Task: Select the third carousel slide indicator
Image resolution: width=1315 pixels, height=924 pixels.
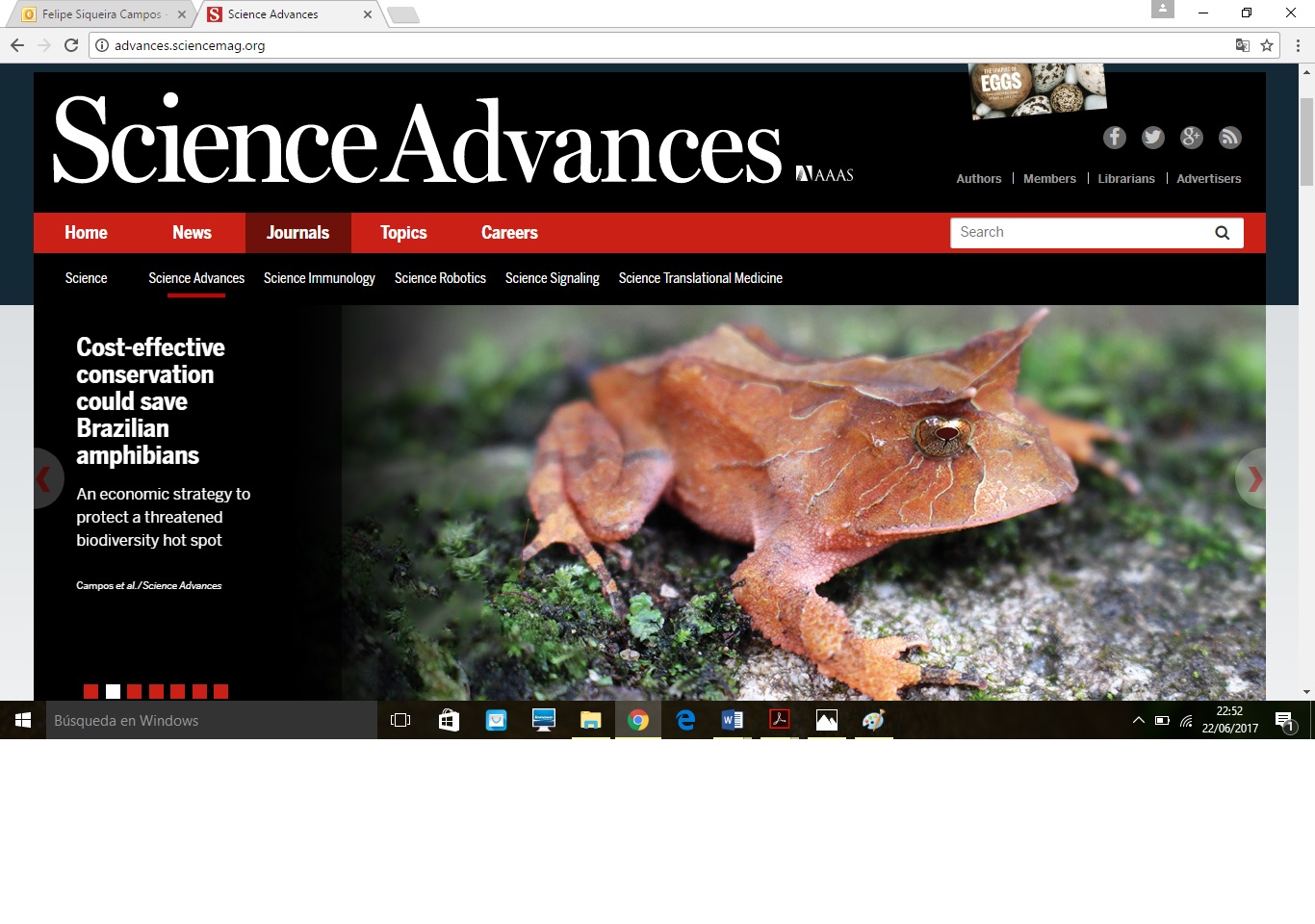Action: [x=135, y=691]
